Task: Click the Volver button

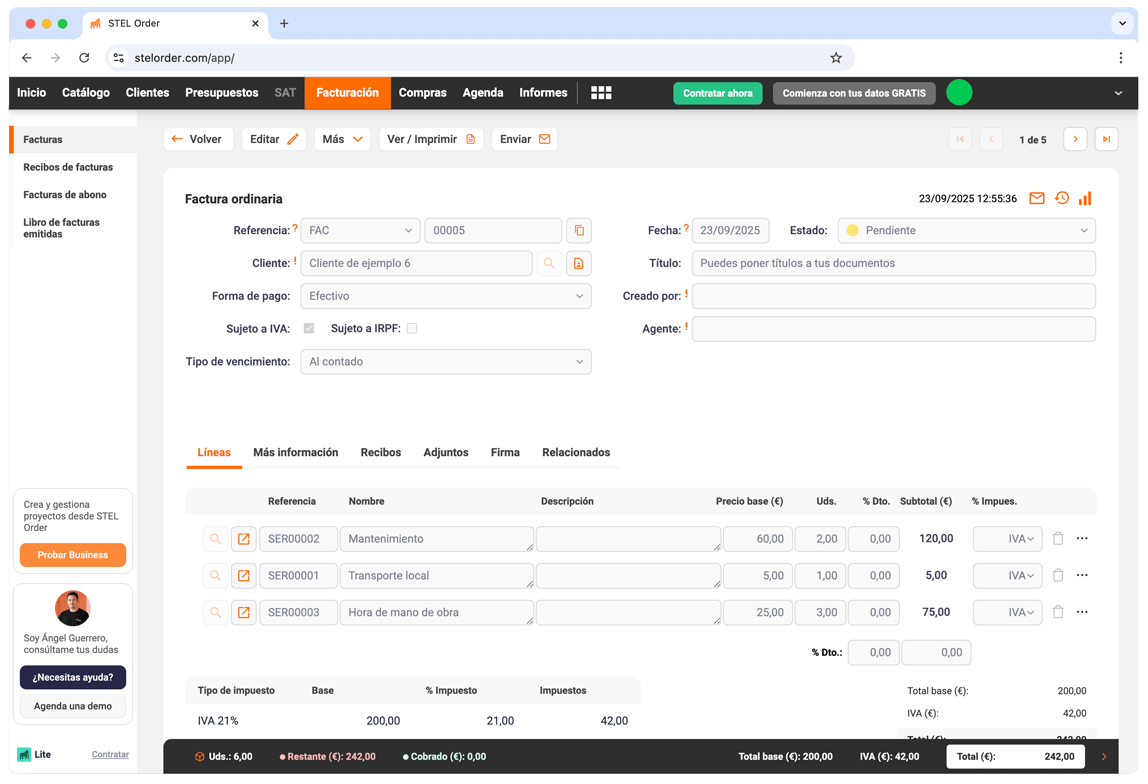Action: [198, 139]
